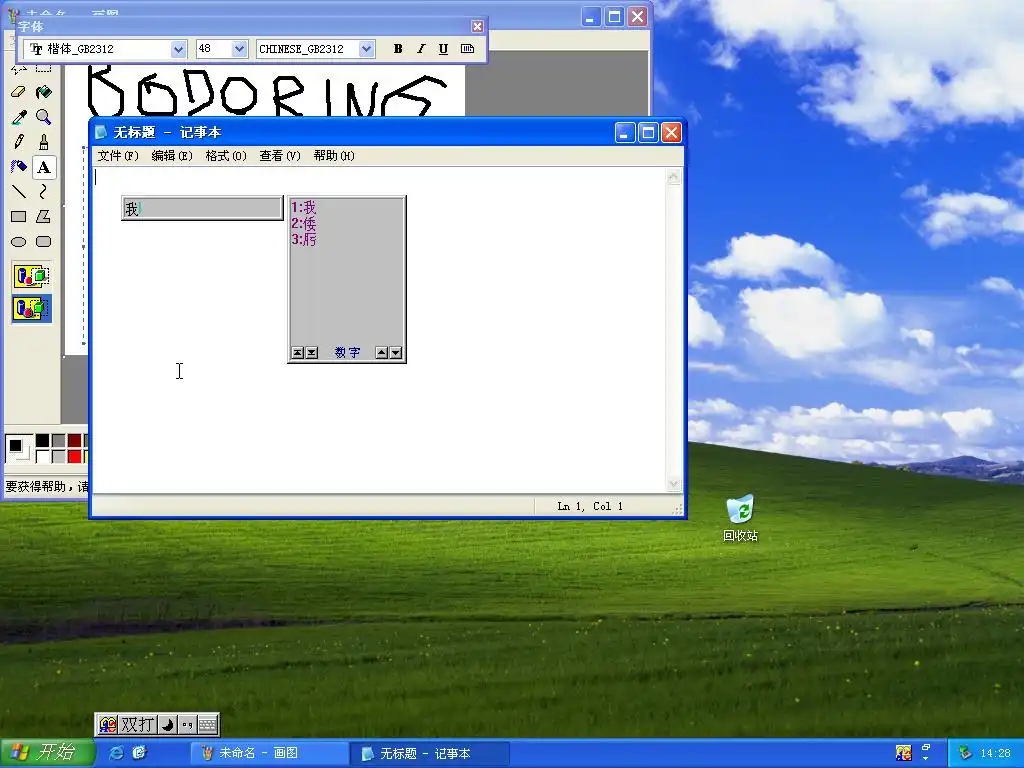Click the second Quick Launch icon

pyautogui.click(x=139, y=753)
